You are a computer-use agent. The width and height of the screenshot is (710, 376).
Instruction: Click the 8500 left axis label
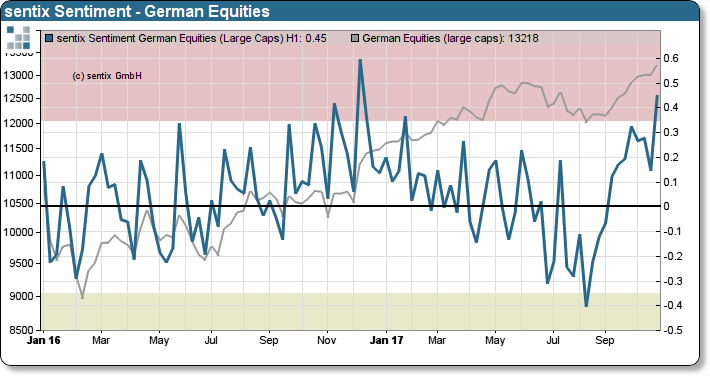click(x=22, y=329)
